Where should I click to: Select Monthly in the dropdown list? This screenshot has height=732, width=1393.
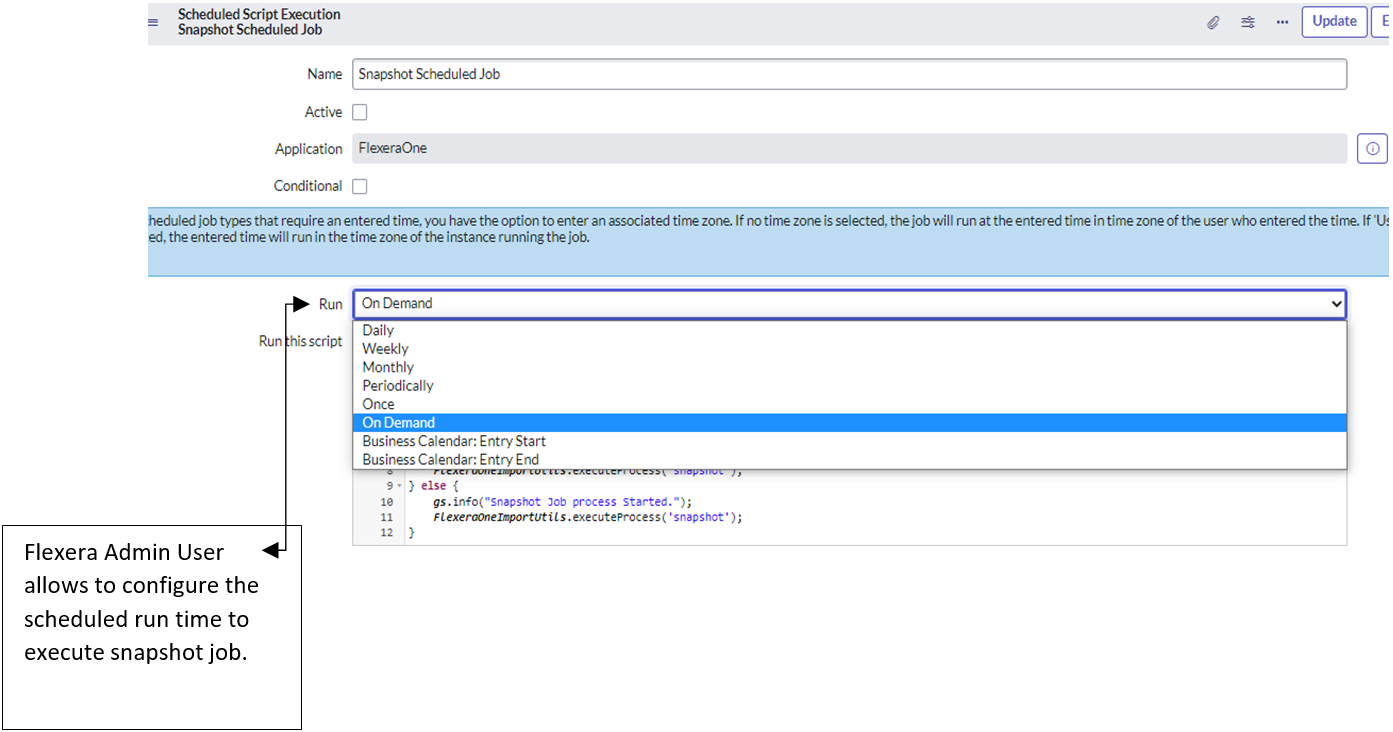click(388, 367)
